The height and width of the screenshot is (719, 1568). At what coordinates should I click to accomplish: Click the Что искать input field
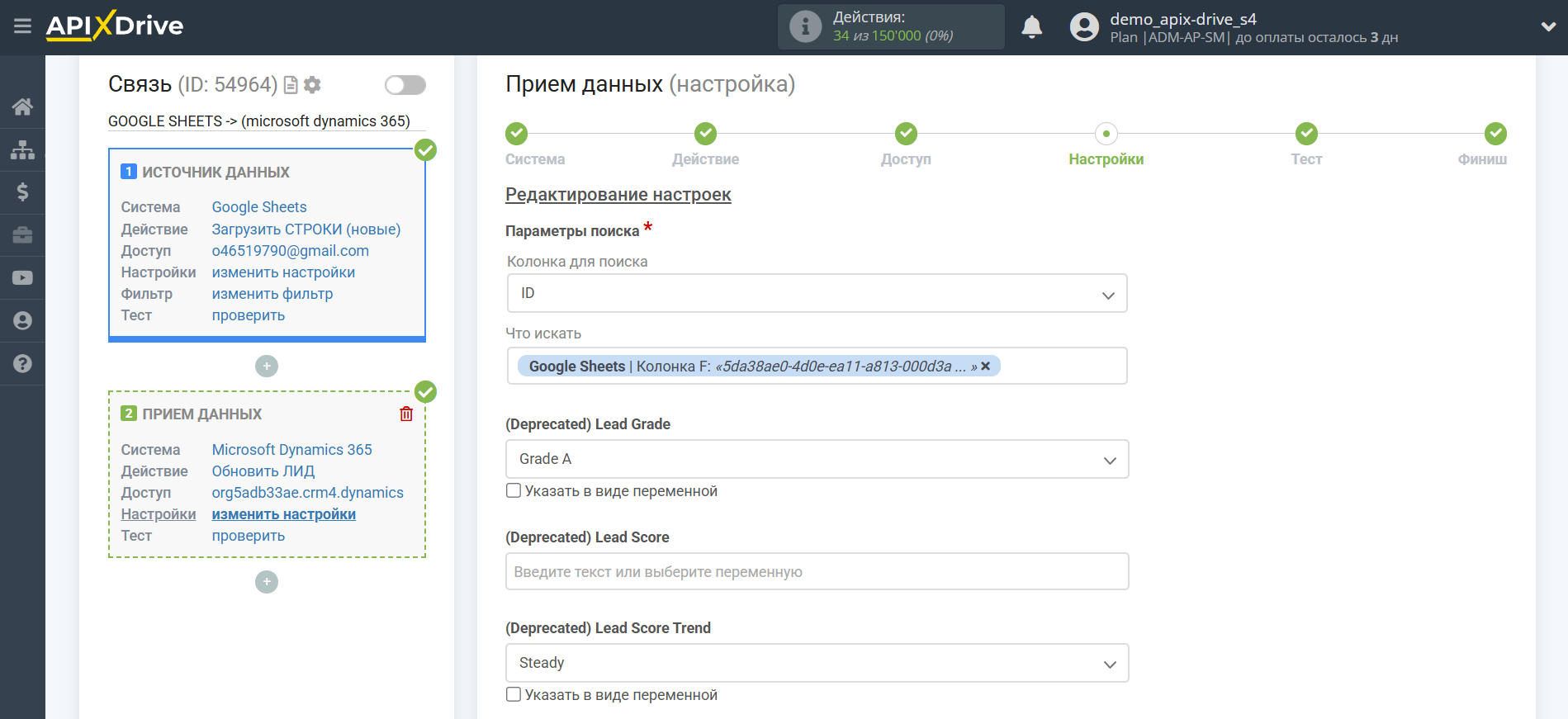click(x=817, y=366)
